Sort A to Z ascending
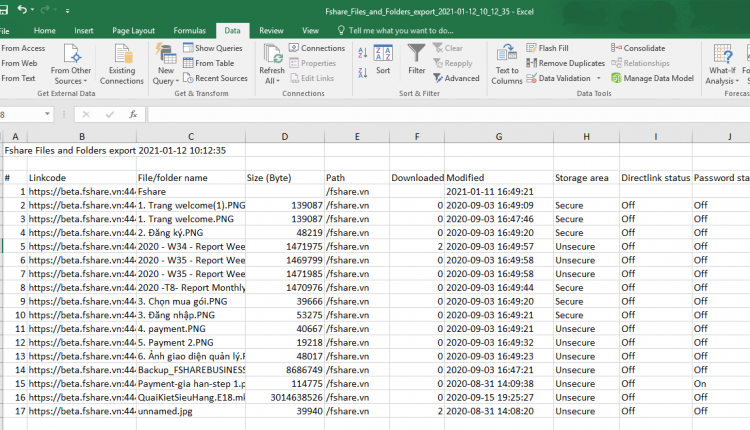This screenshot has width=750, height=430. click(363, 53)
